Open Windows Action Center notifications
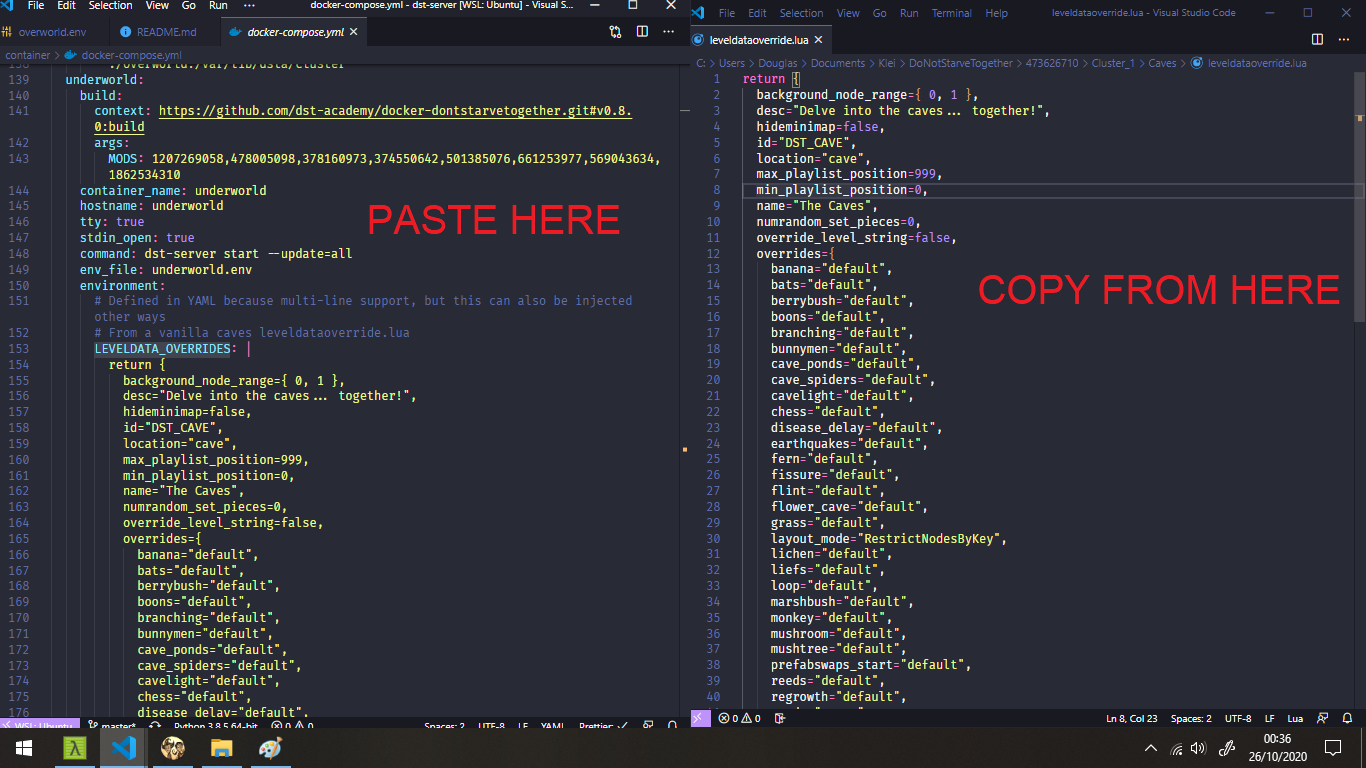 point(1332,748)
